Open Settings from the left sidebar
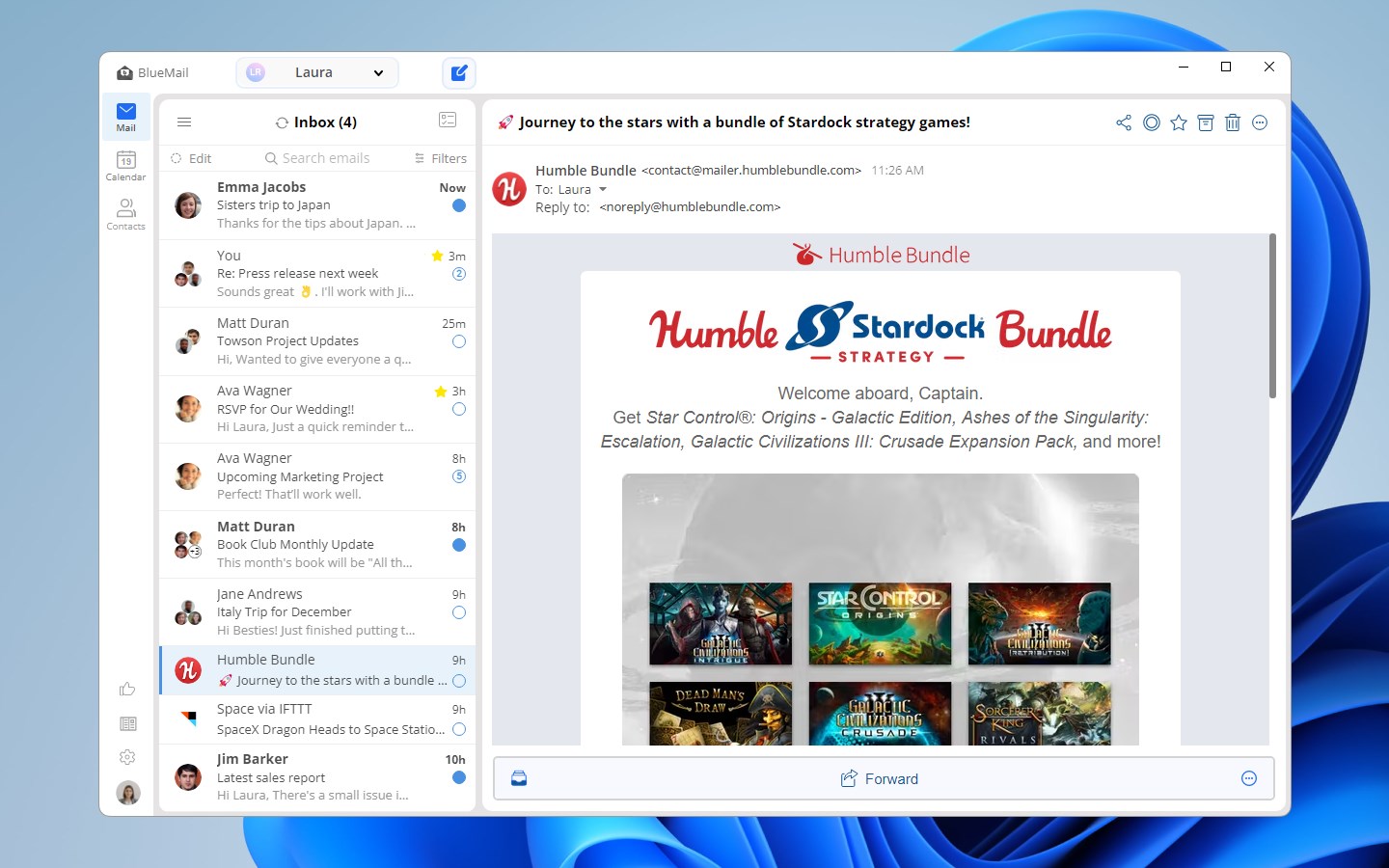This screenshot has height=868, width=1389. tap(126, 757)
